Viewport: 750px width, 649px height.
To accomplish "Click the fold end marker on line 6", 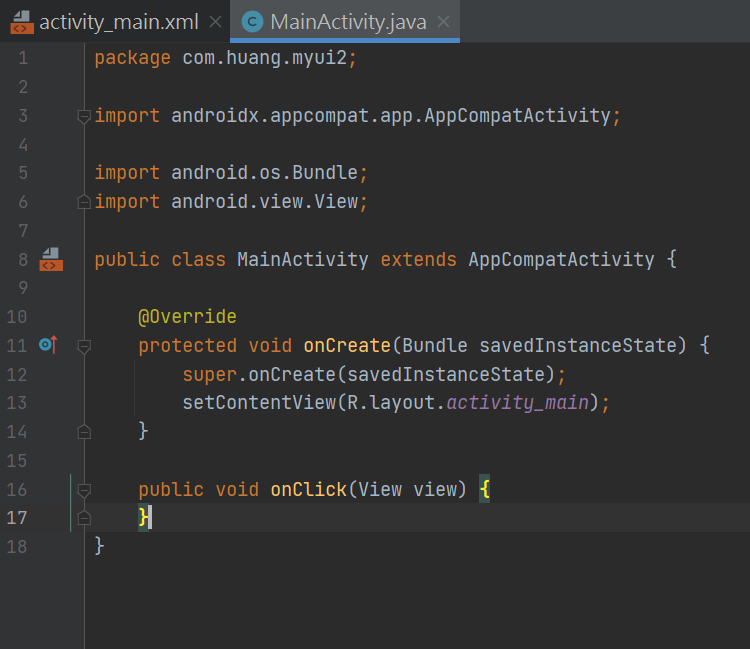I will 84,202.
